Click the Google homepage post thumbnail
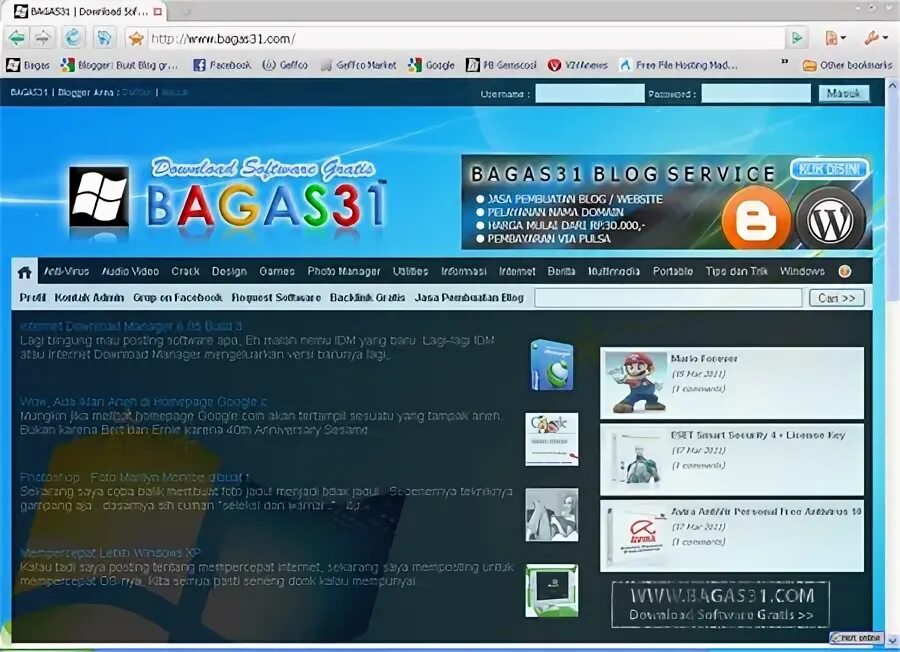The width and height of the screenshot is (900, 652). click(x=552, y=439)
